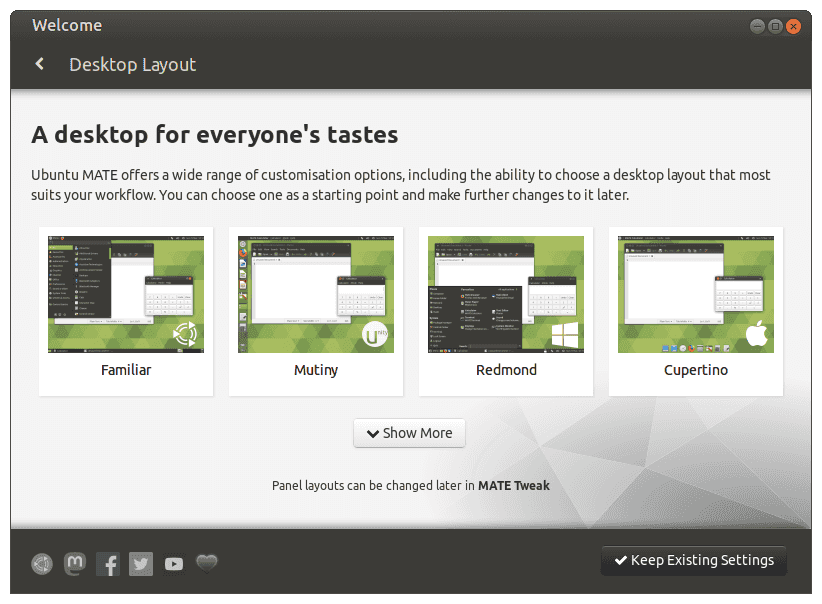822x604 pixels.
Task: Click the Apple logo on the Cupertino thumbnail
Action: pos(757,334)
